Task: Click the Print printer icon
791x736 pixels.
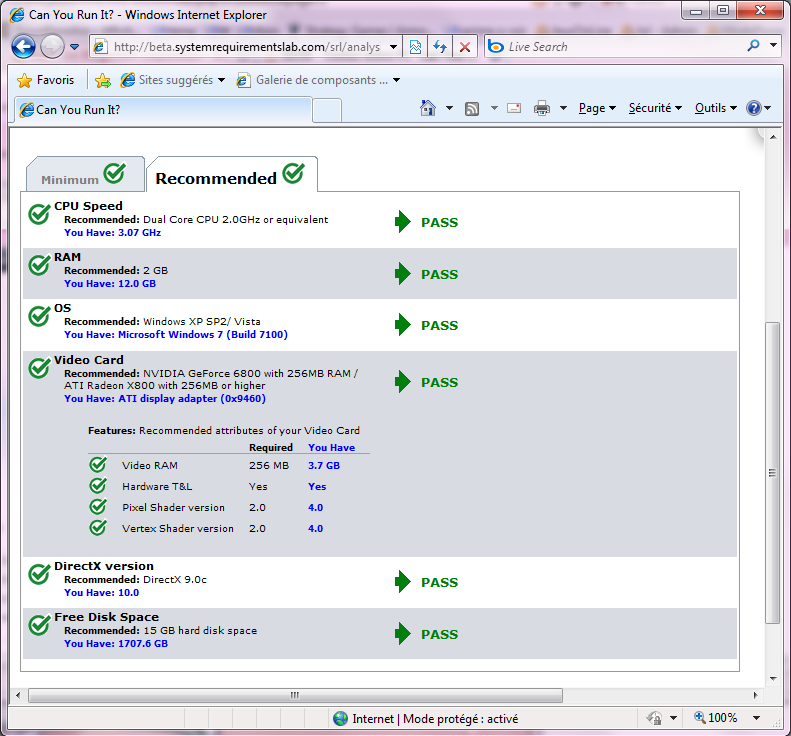Action: [542, 108]
